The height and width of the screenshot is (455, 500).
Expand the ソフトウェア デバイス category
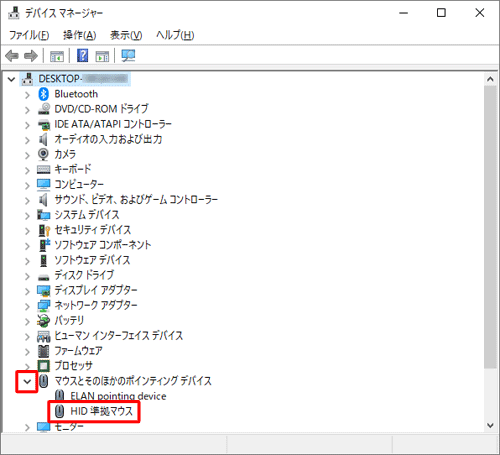point(27,261)
